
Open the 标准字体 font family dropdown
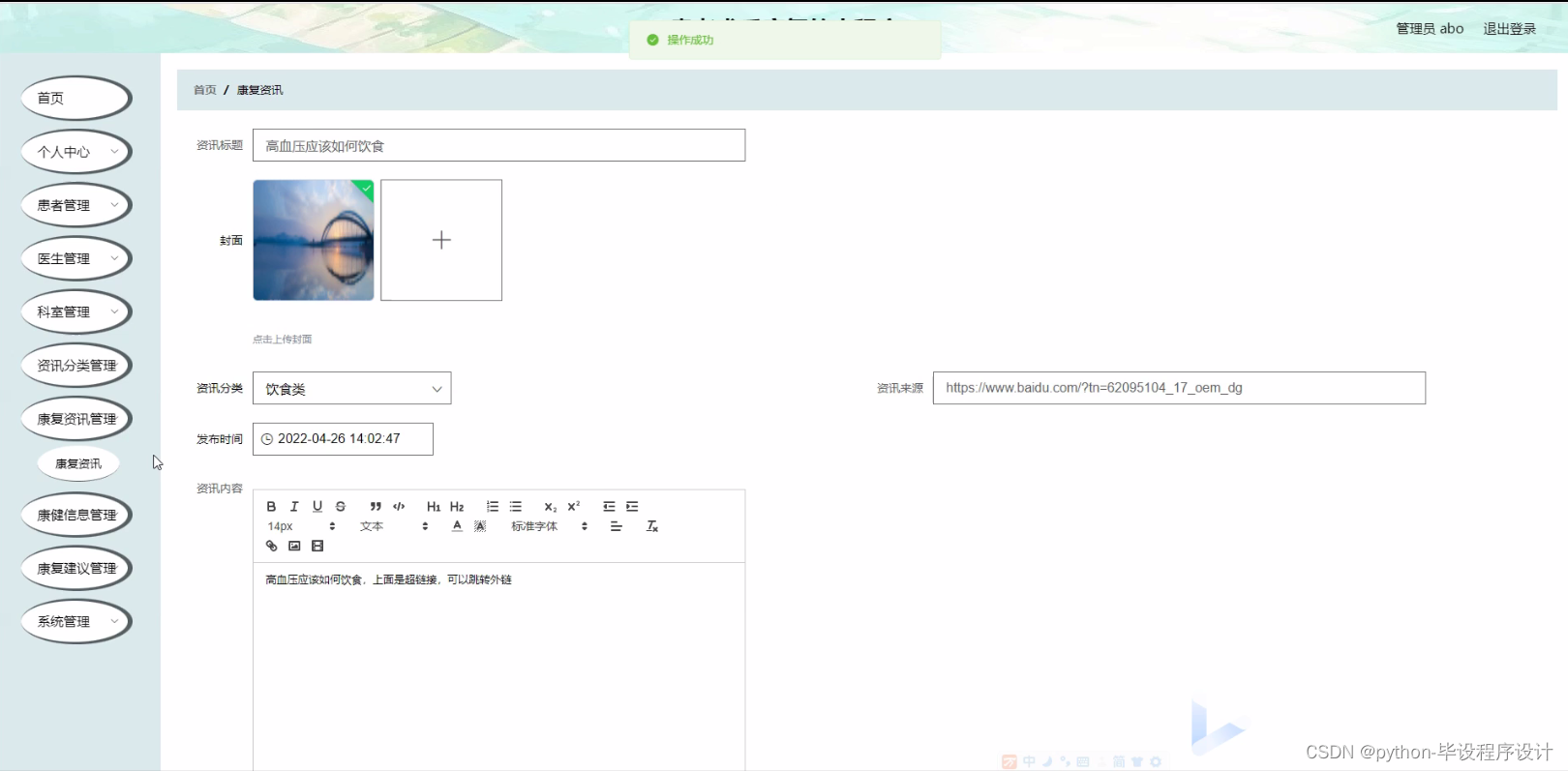coord(550,526)
